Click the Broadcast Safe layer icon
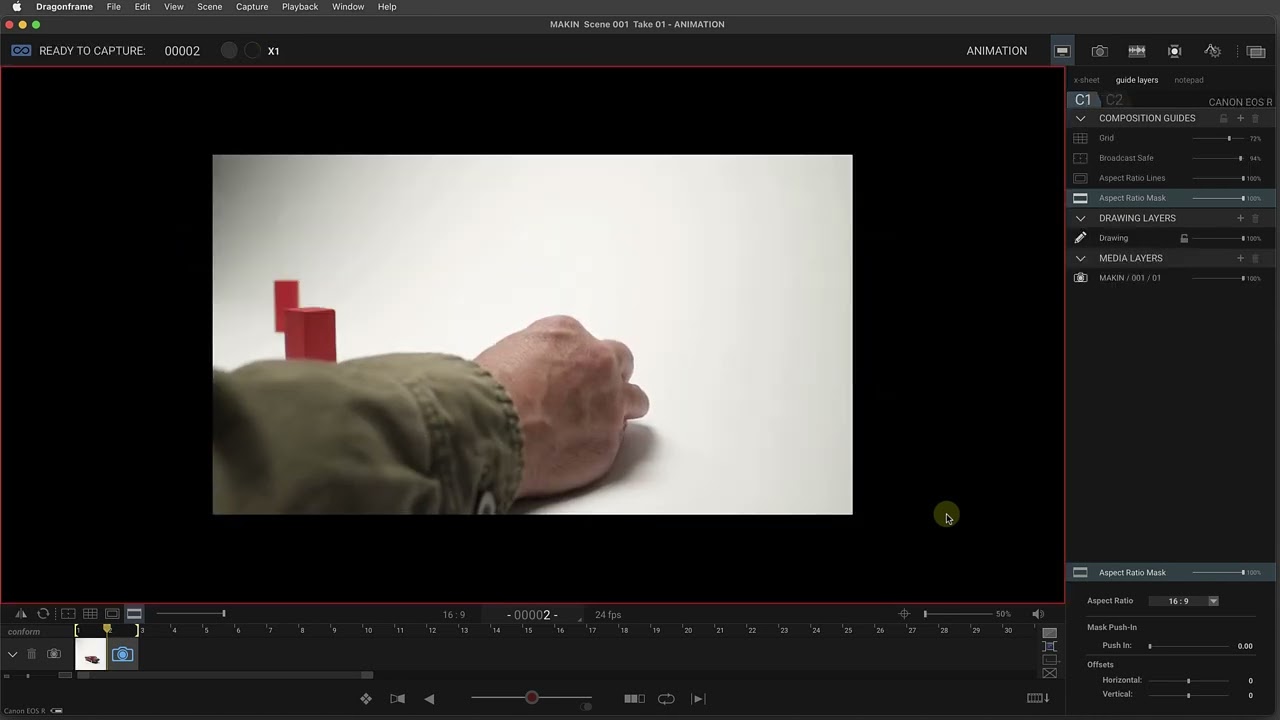Viewport: 1280px width, 720px height. coord(1080,158)
